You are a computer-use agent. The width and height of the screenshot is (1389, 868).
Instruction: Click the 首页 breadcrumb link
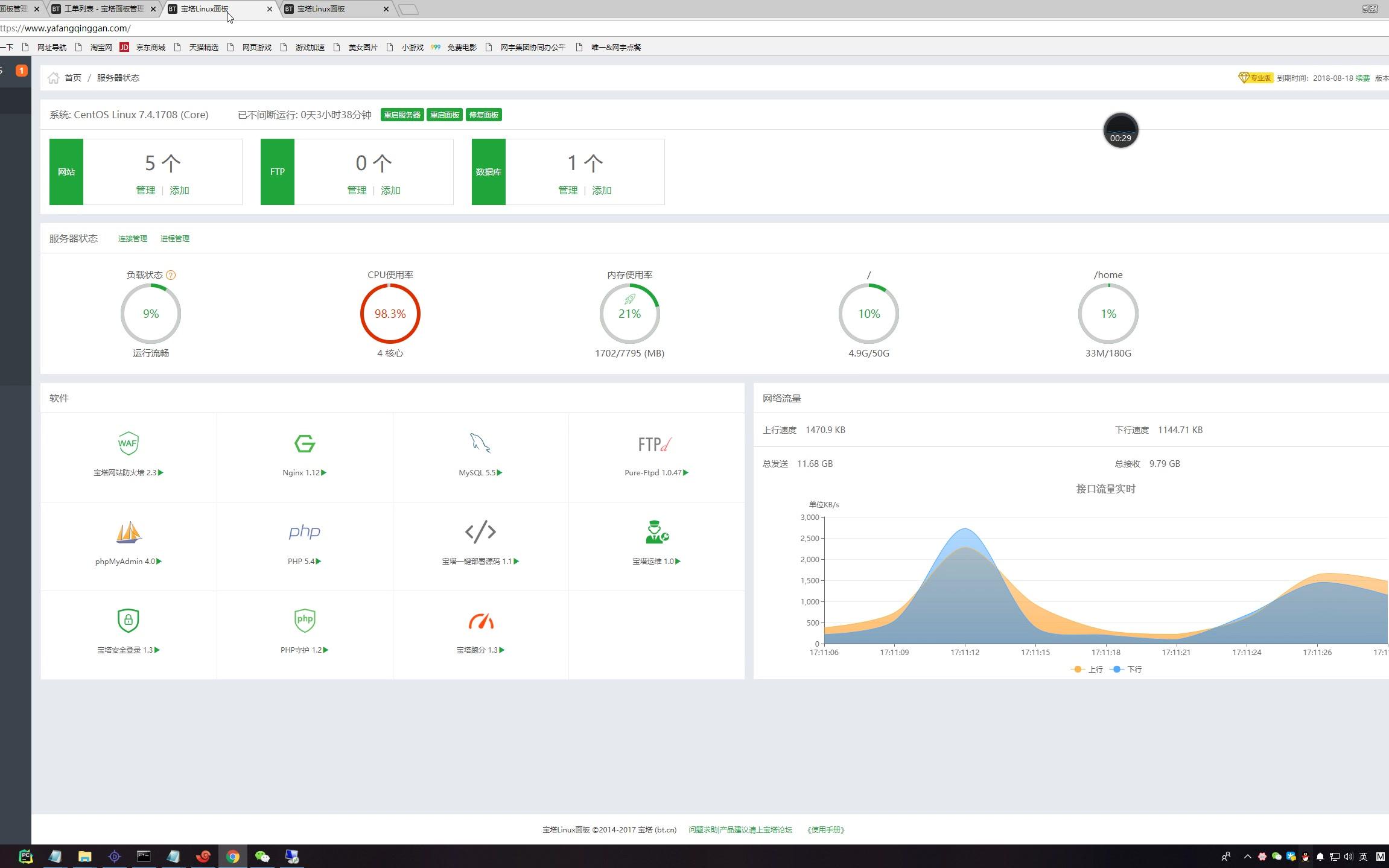pos(73,78)
